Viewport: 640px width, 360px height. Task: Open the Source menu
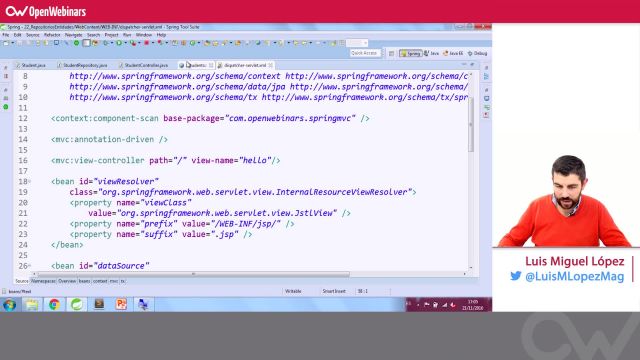point(33,35)
